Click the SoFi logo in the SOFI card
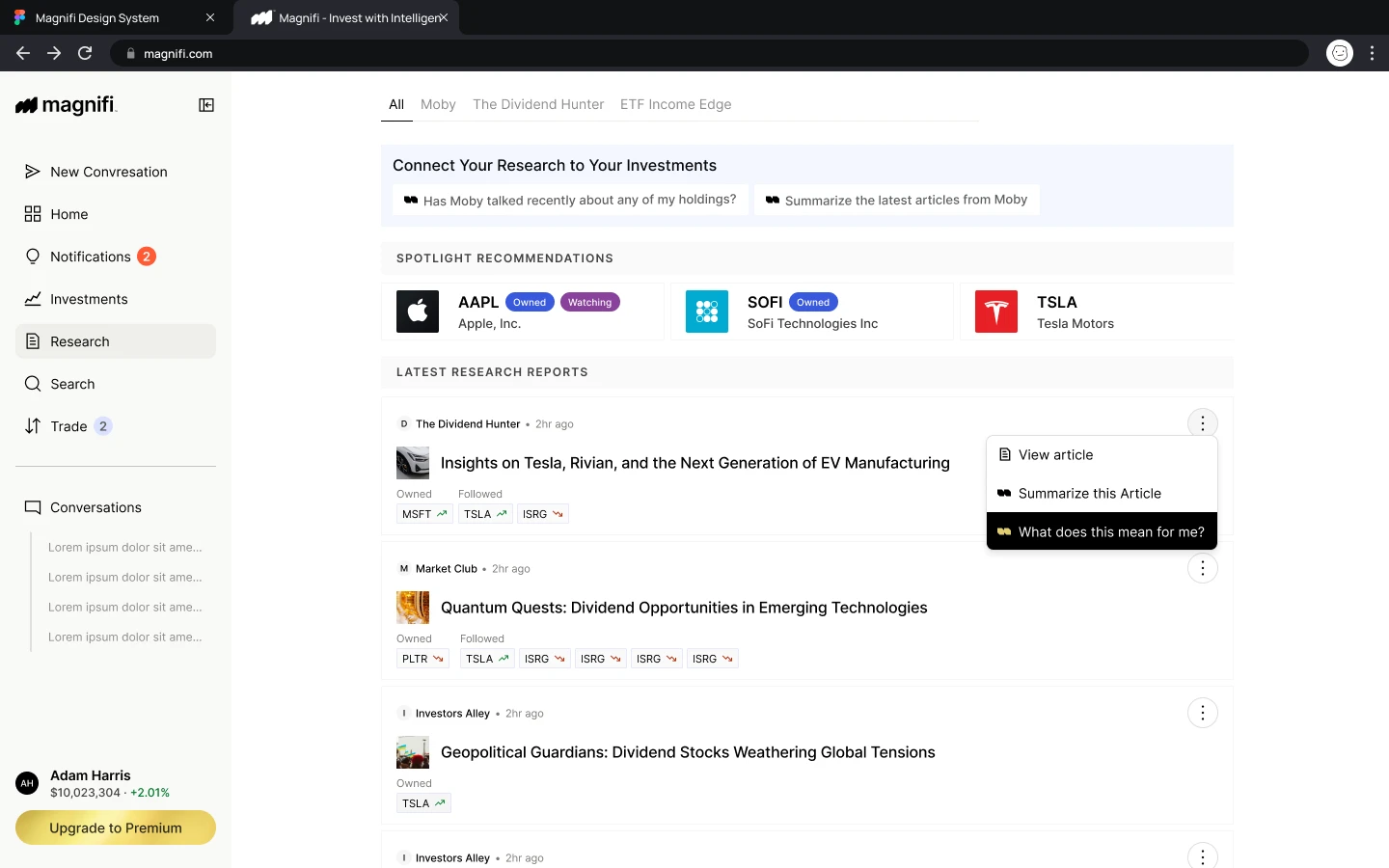The image size is (1389, 868). [707, 312]
